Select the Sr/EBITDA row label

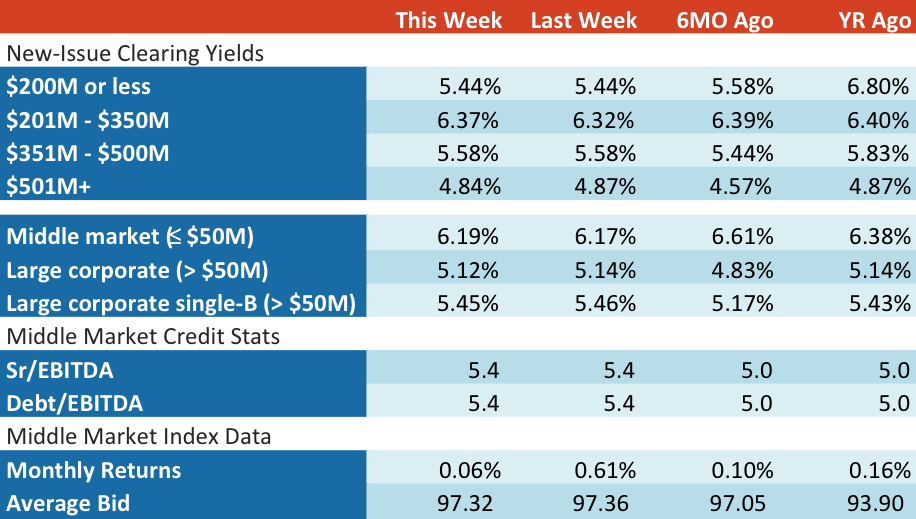pyautogui.click(x=60, y=371)
